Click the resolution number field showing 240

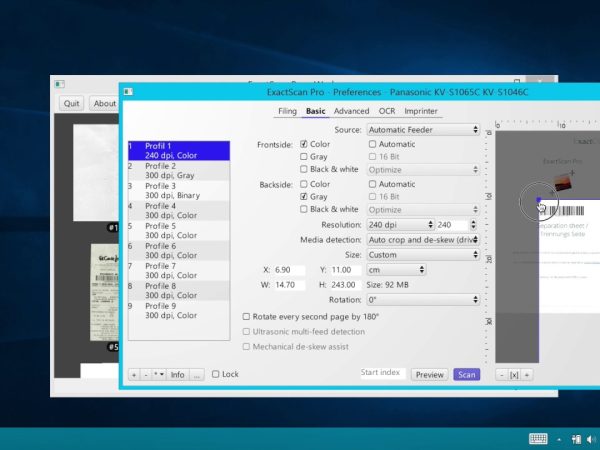click(x=452, y=225)
